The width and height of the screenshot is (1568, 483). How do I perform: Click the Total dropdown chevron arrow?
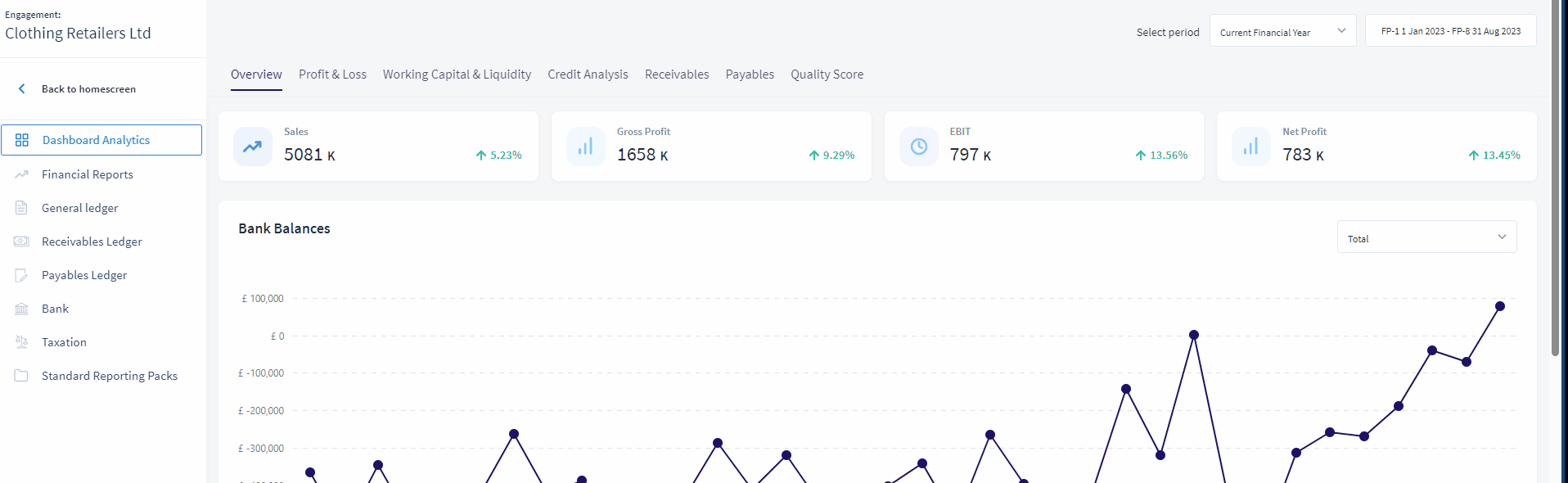[x=1502, y=237]
